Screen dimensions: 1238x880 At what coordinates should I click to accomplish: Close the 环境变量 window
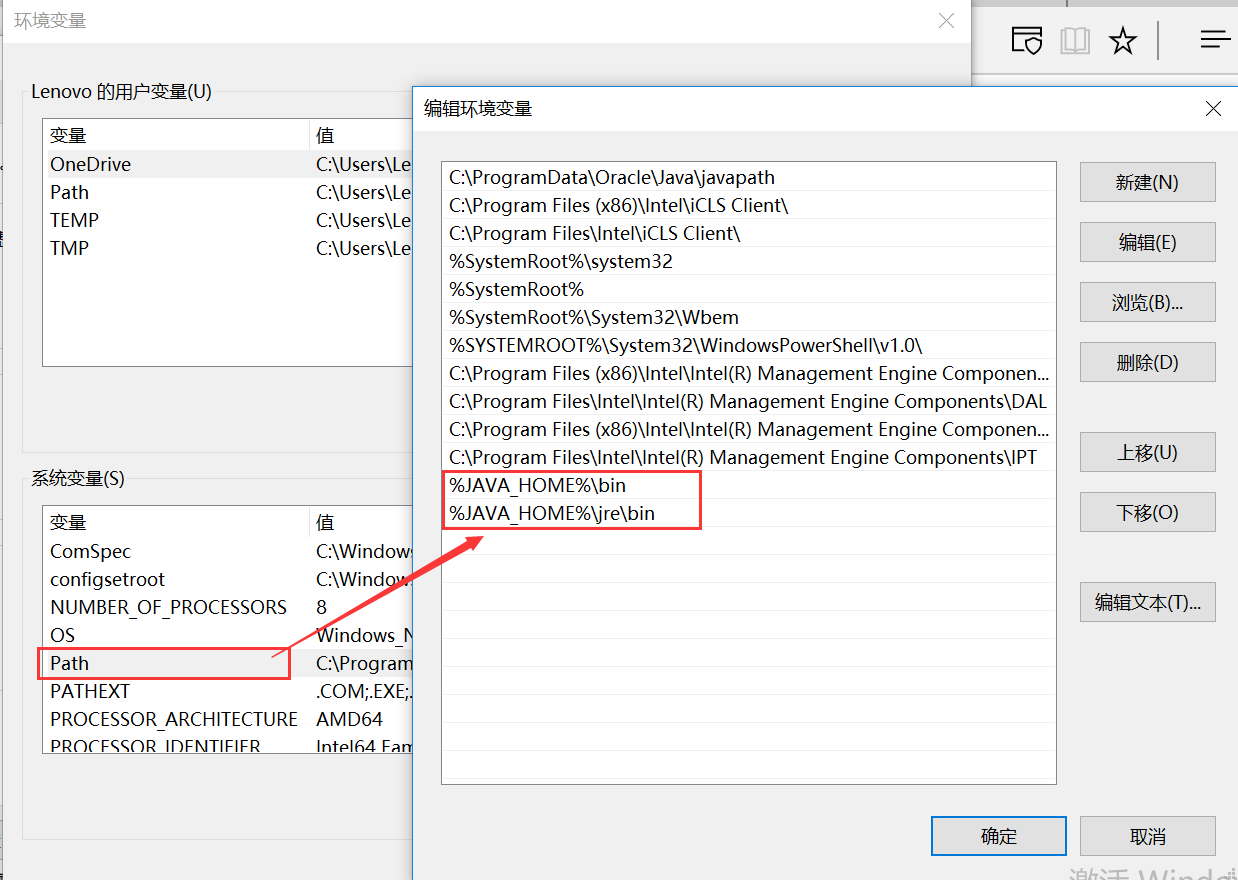point(946,21)
